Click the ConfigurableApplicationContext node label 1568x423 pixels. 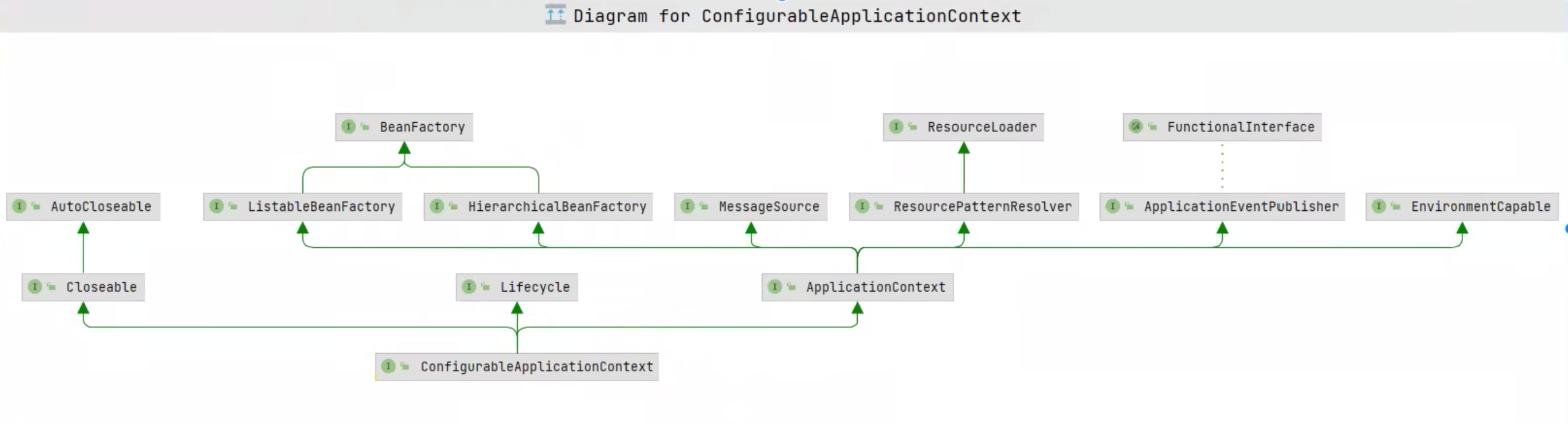[536, 367]
